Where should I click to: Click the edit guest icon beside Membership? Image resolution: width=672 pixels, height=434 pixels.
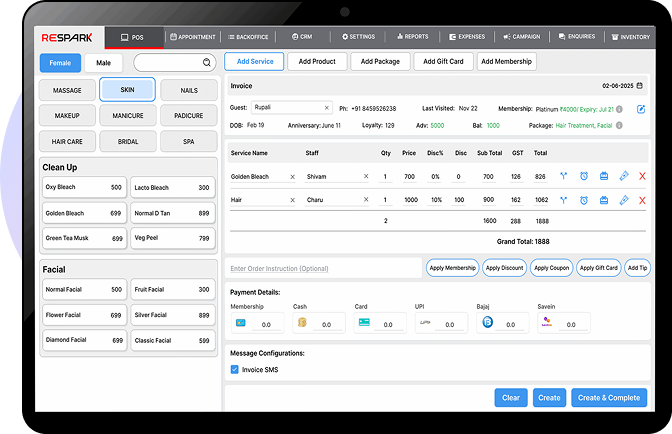click(641, 108)
